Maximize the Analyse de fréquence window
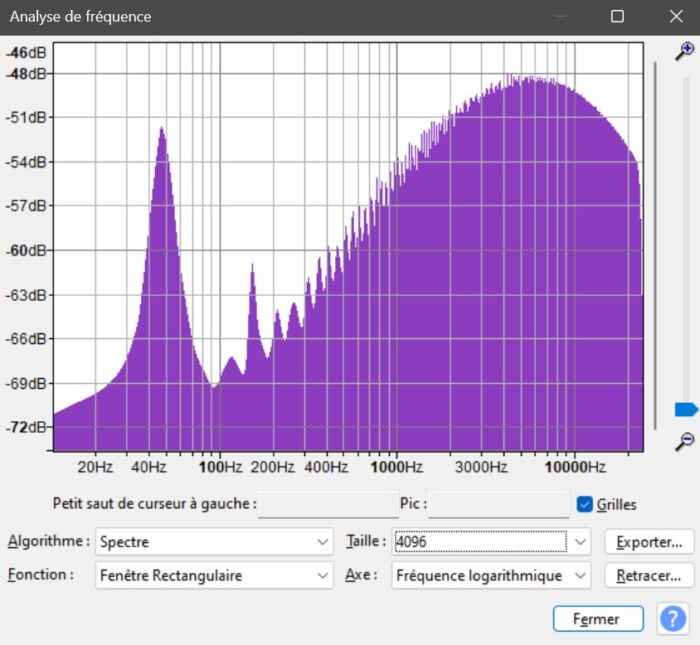The width and height of the screenshot is (700, 645). coord(617,17)
